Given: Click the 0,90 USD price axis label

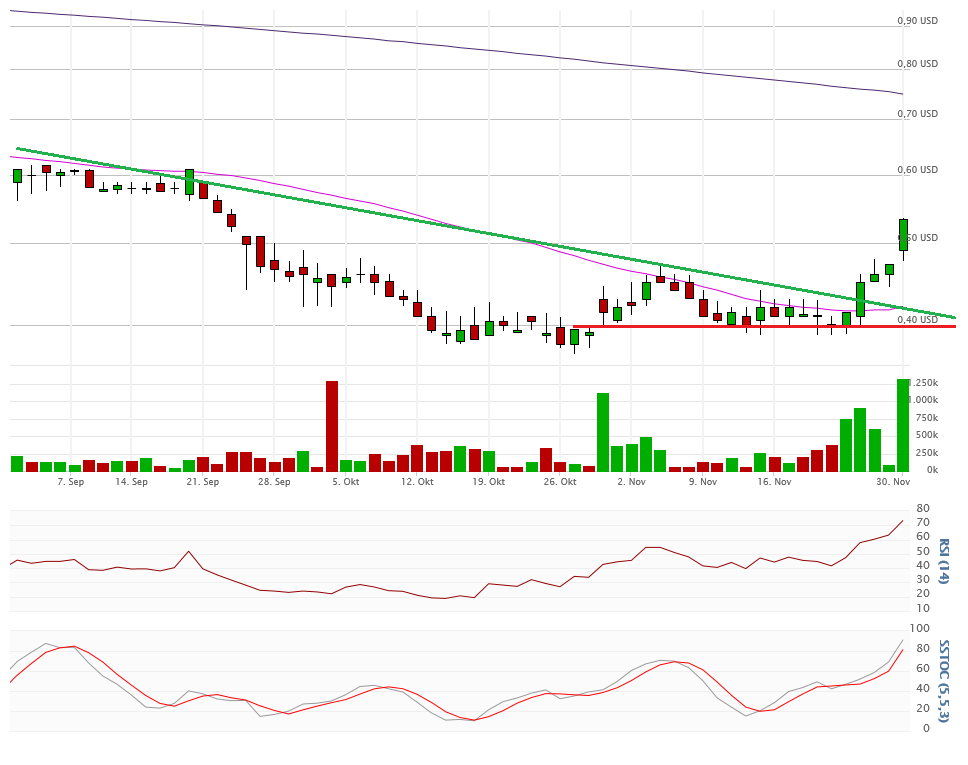Looking at the screenshot, I should click(917, 21).
